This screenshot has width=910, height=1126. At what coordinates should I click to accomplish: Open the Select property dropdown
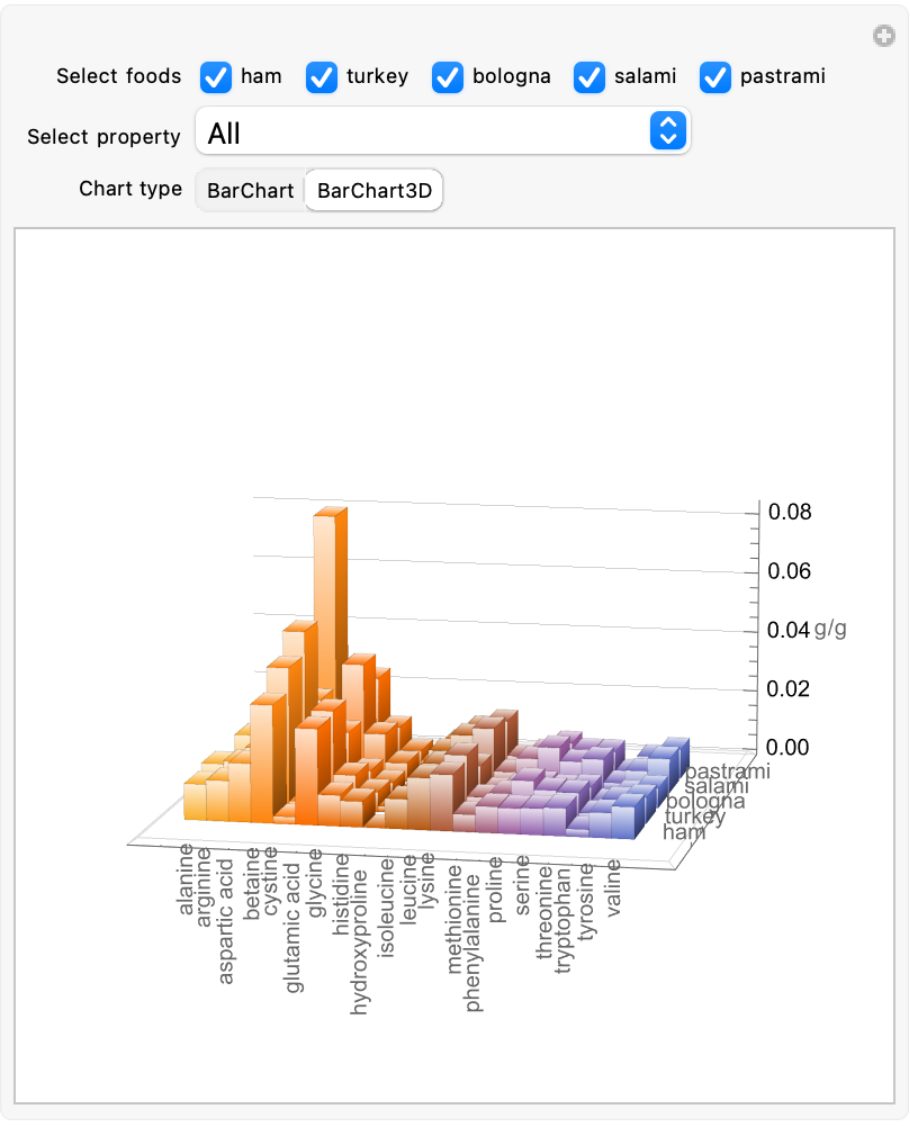click(x=443, y=133)
